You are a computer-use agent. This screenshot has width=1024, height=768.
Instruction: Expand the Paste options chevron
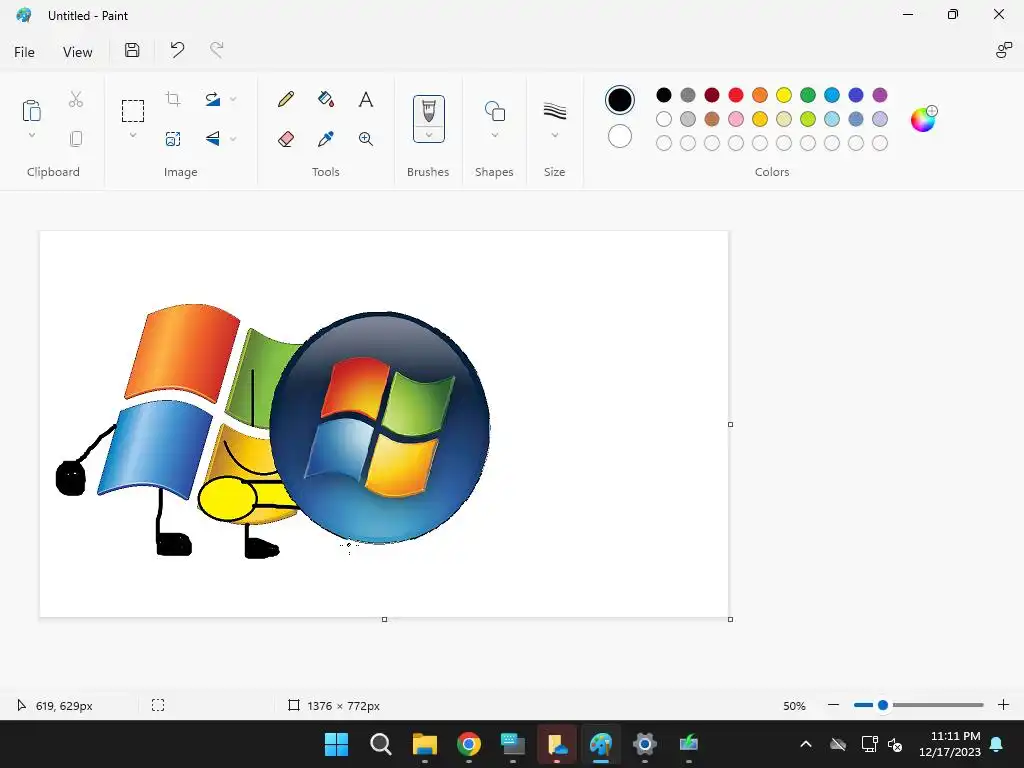[31, 135]
